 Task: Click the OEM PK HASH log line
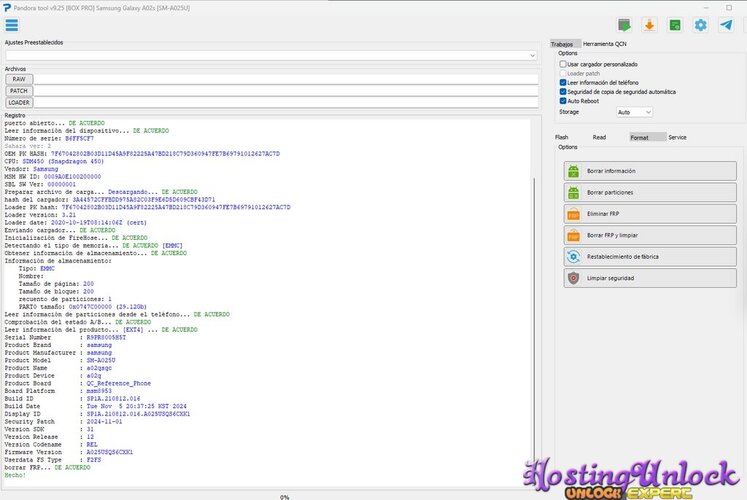click(142, 154)
